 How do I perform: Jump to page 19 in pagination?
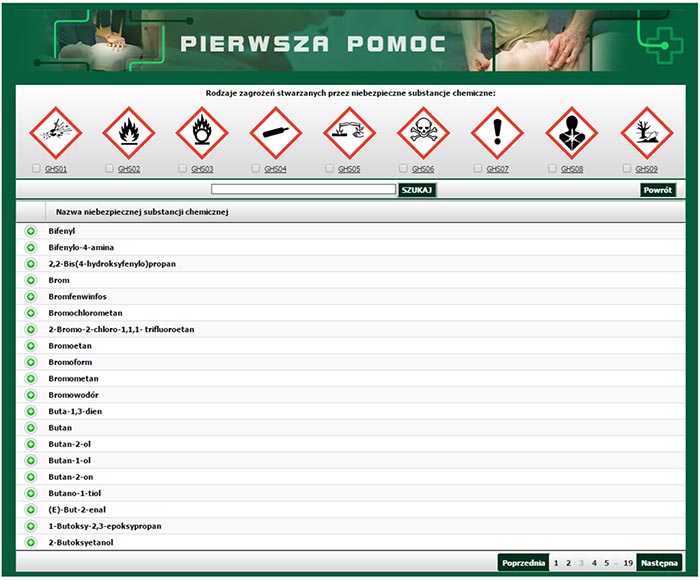coord(627,563)
